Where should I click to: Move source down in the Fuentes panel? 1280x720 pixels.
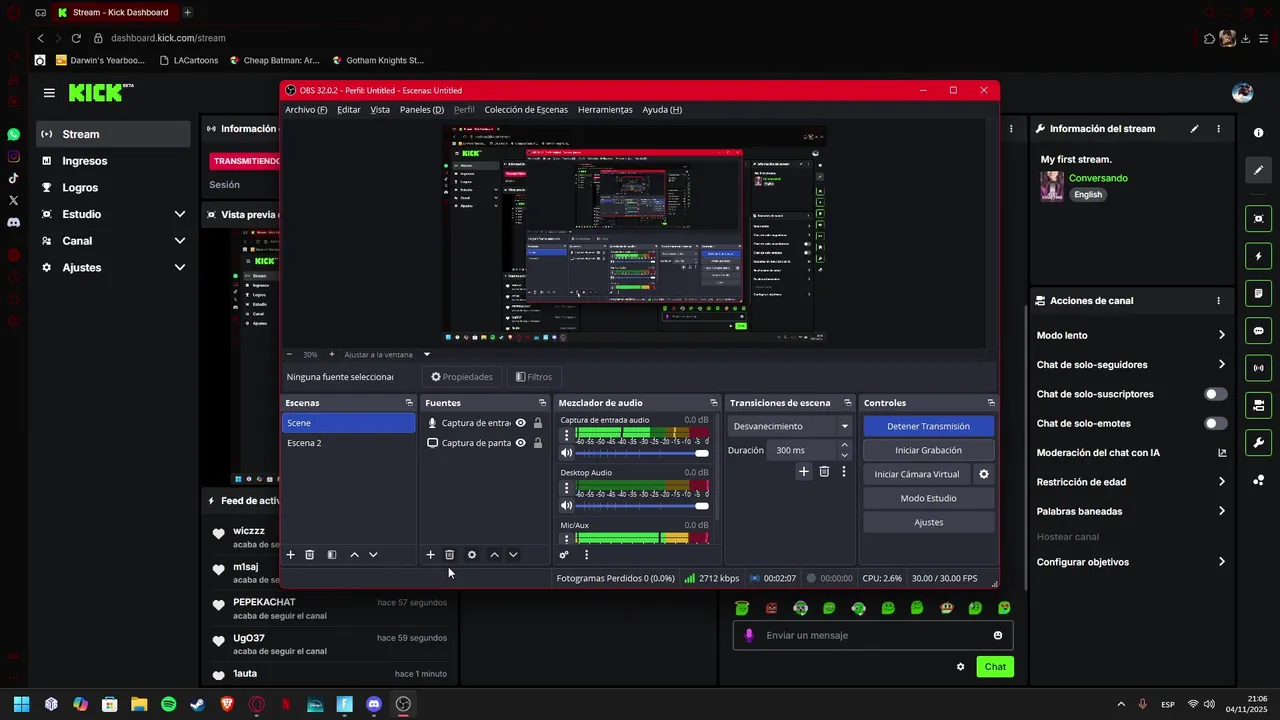coord(513,555)
